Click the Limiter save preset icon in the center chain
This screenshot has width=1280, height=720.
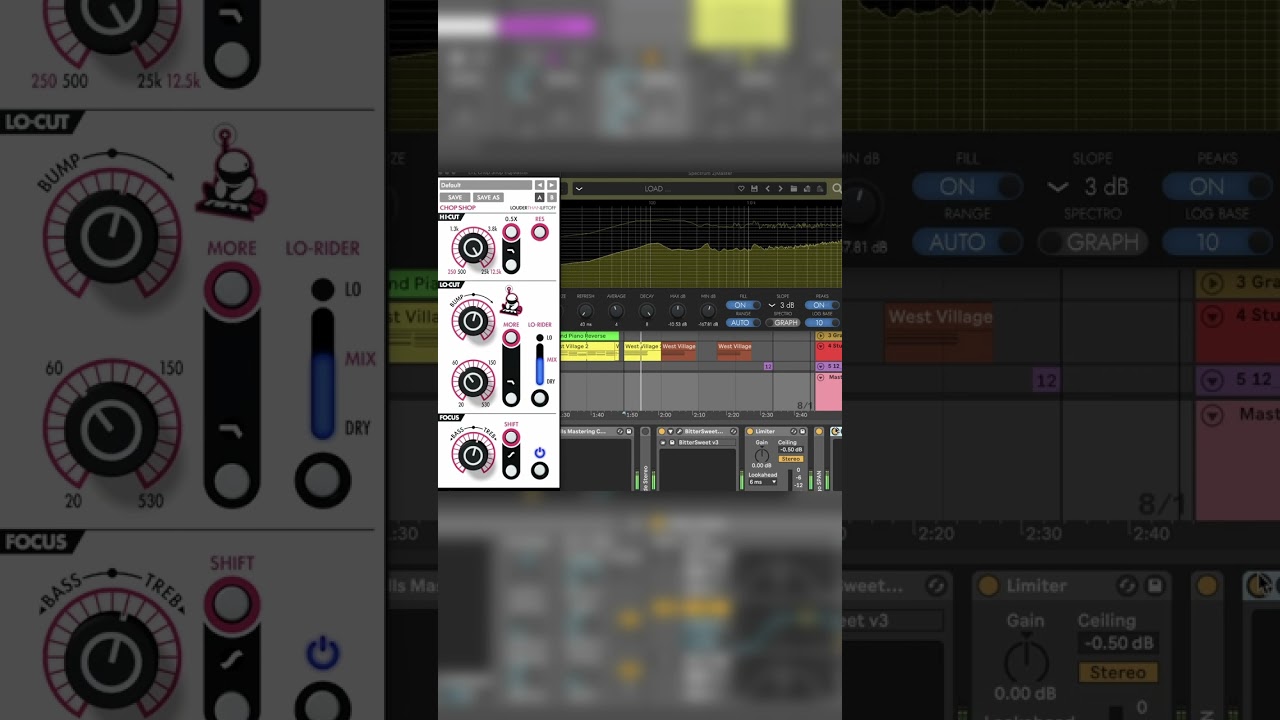tap(802, 431)
